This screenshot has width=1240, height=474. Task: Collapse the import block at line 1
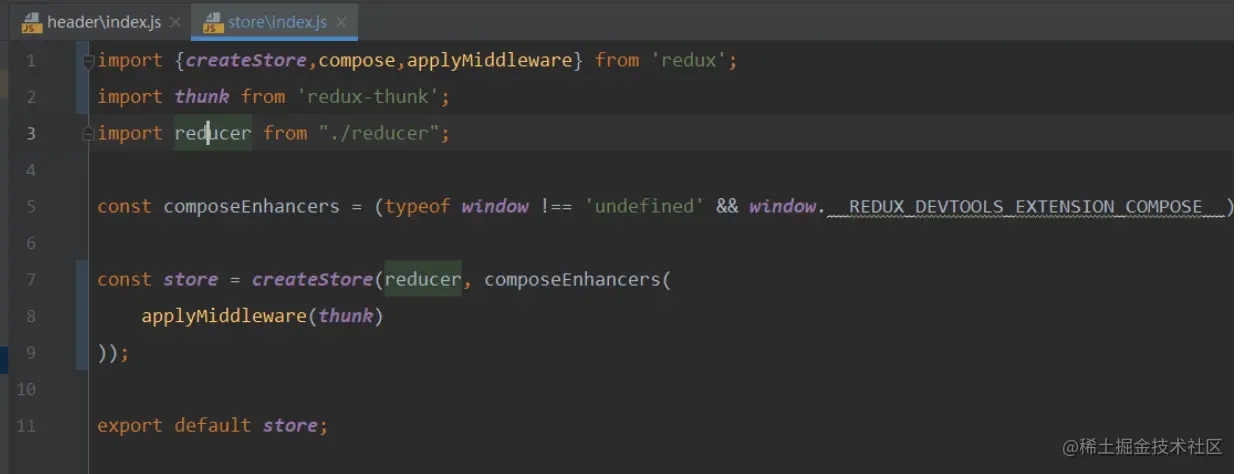[x=89, y=61]
